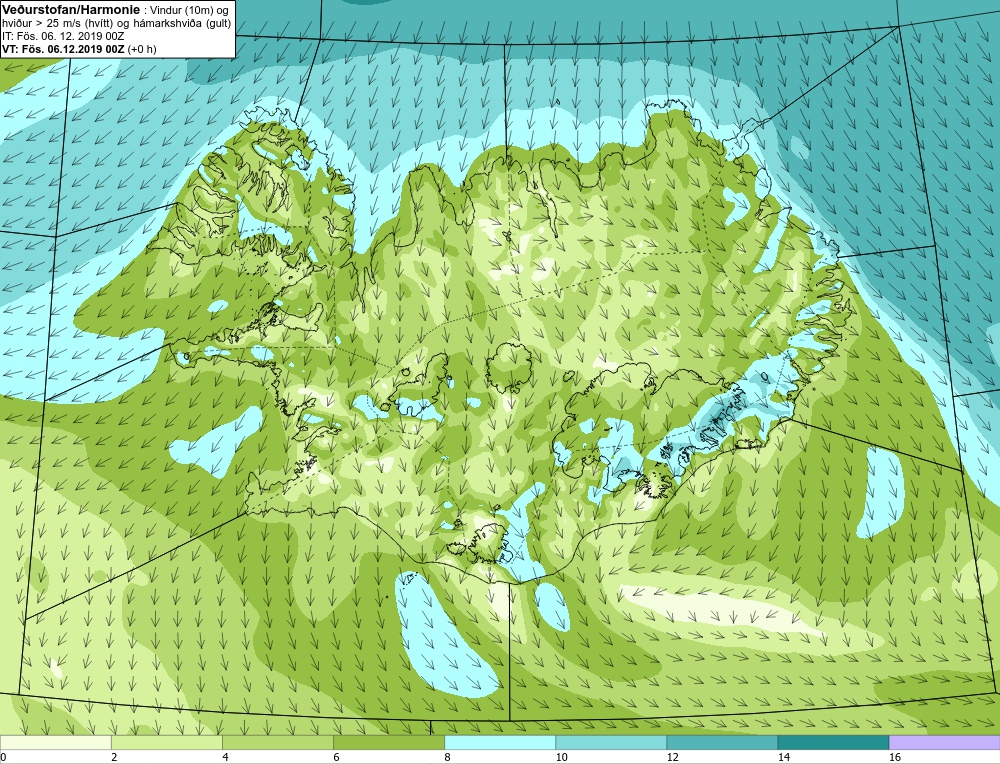1000x764 pixels.
Task: Click the "Veðurstofan/Harmonie" title text
Action: point(70,10)
